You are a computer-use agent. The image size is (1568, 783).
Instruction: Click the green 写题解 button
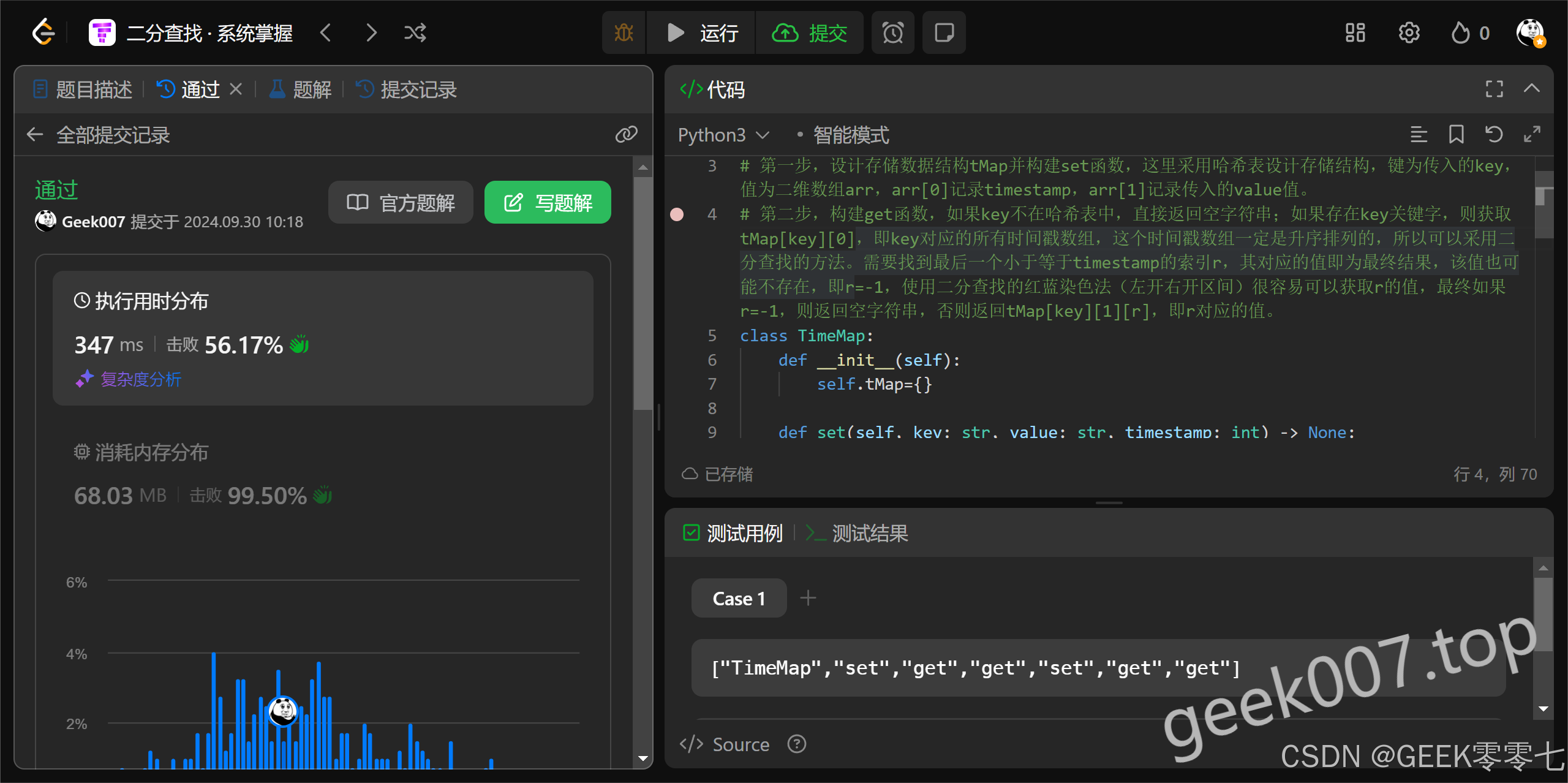(548, 203)
